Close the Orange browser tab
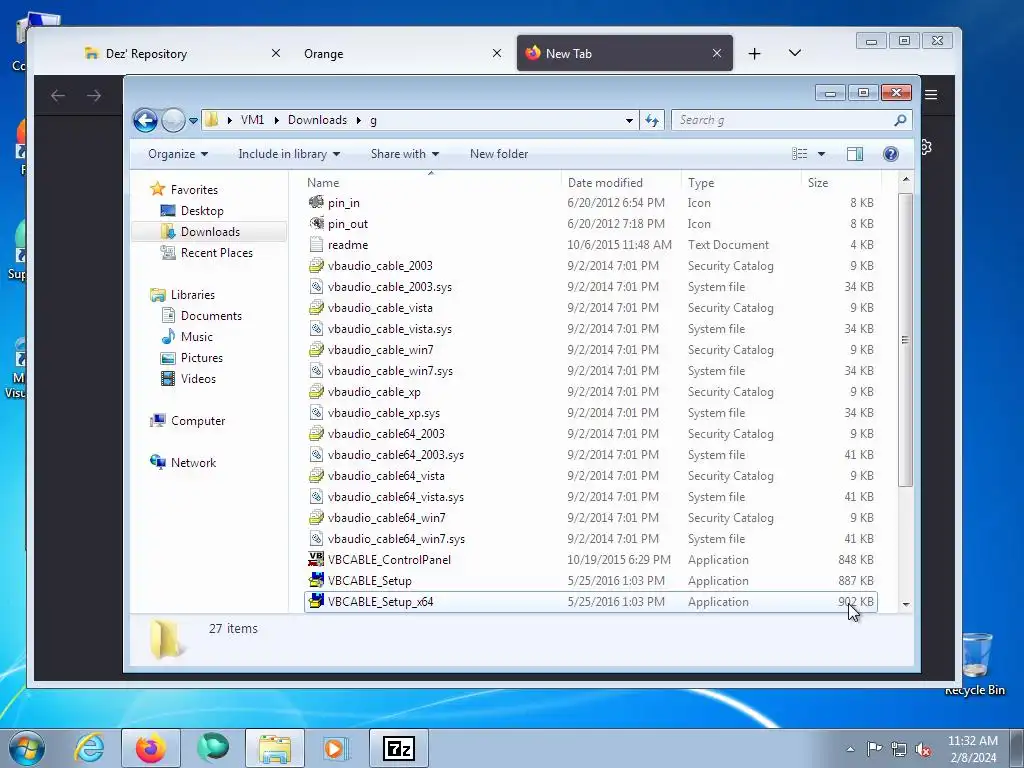This screenshot has height=768, width=1024. point(497,54)
